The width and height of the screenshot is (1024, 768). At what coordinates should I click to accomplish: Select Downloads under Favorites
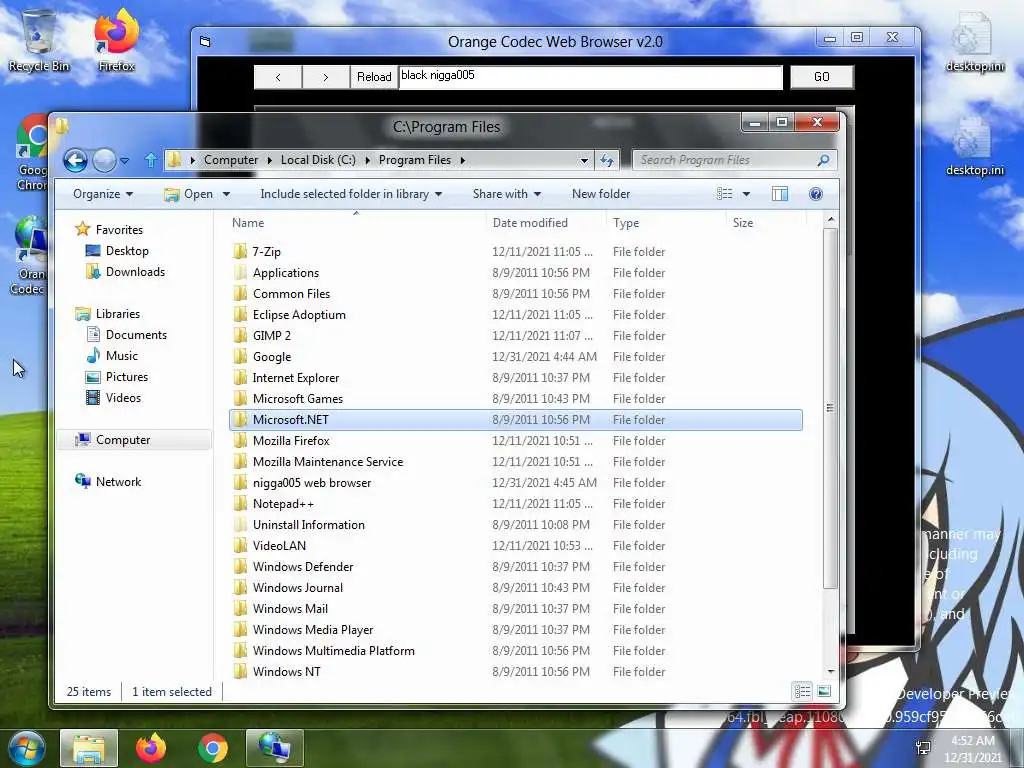(x=135, y=272)
